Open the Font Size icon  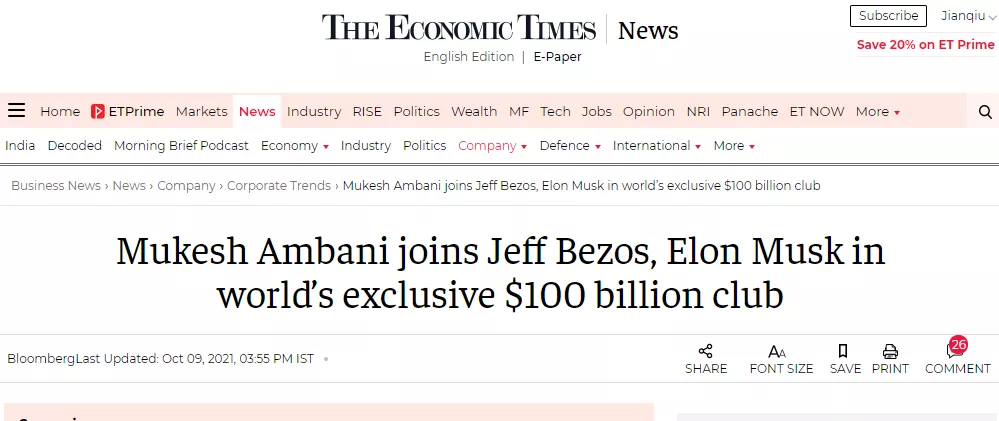point(777,351)
